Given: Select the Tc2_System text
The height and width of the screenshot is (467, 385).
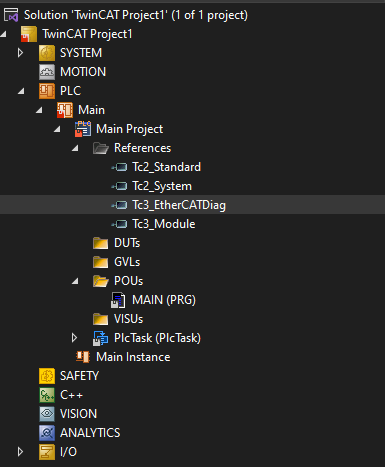Looking at the screenshot, I should coord(162,186).
